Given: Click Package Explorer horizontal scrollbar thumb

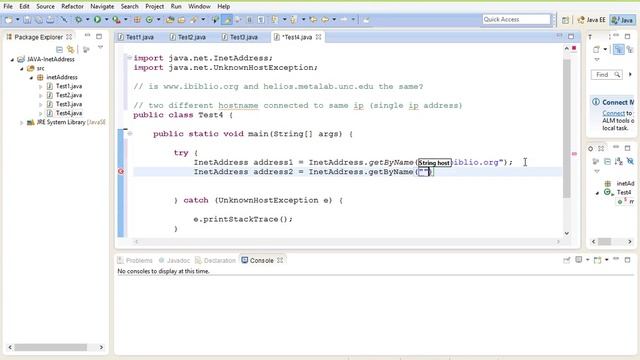Looking at the screenshot, I should 51,347.
